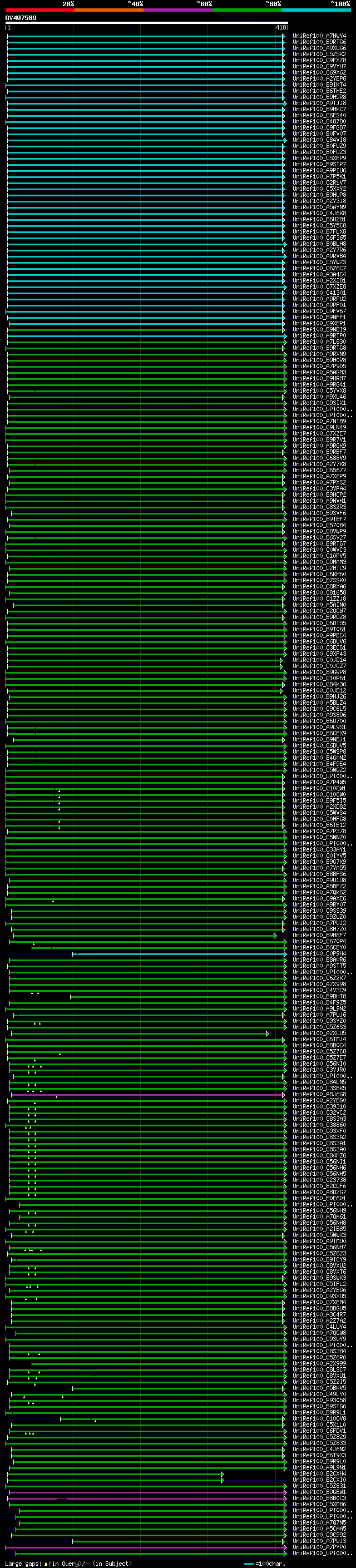Screen dimensions: 356x1568
Task: Click the UniRef100_Q2HTC9 label
Action: point(319,568)
